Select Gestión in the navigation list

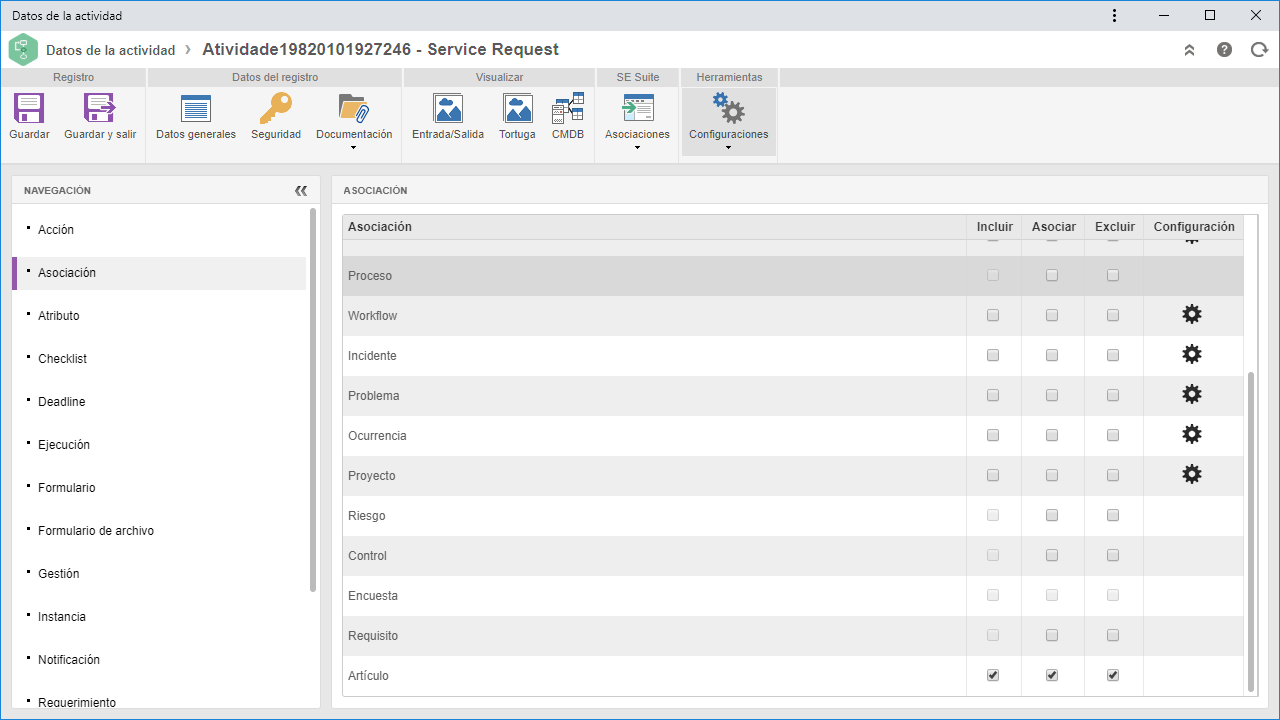[x=159, y=574]
